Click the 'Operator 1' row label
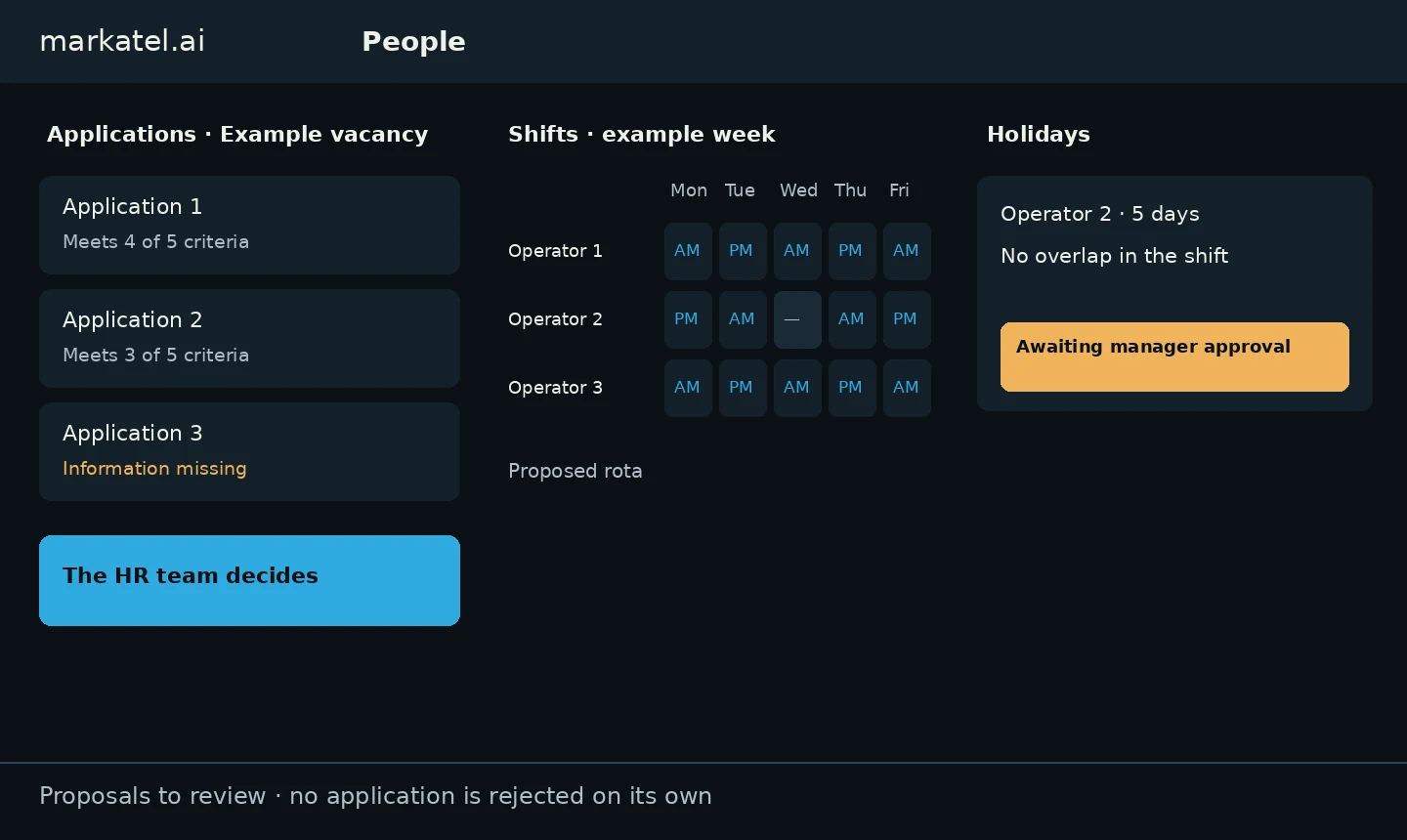The height and width of the screenshot is (840, 1407). 555,251
